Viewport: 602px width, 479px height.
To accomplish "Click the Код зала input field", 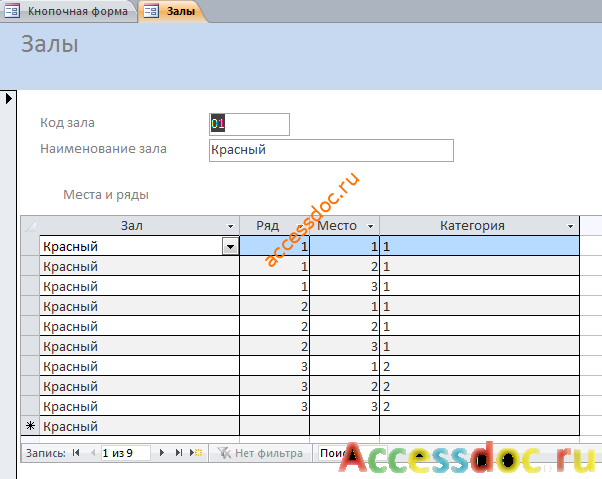I will pyautogui.click(x=249, y=124).
